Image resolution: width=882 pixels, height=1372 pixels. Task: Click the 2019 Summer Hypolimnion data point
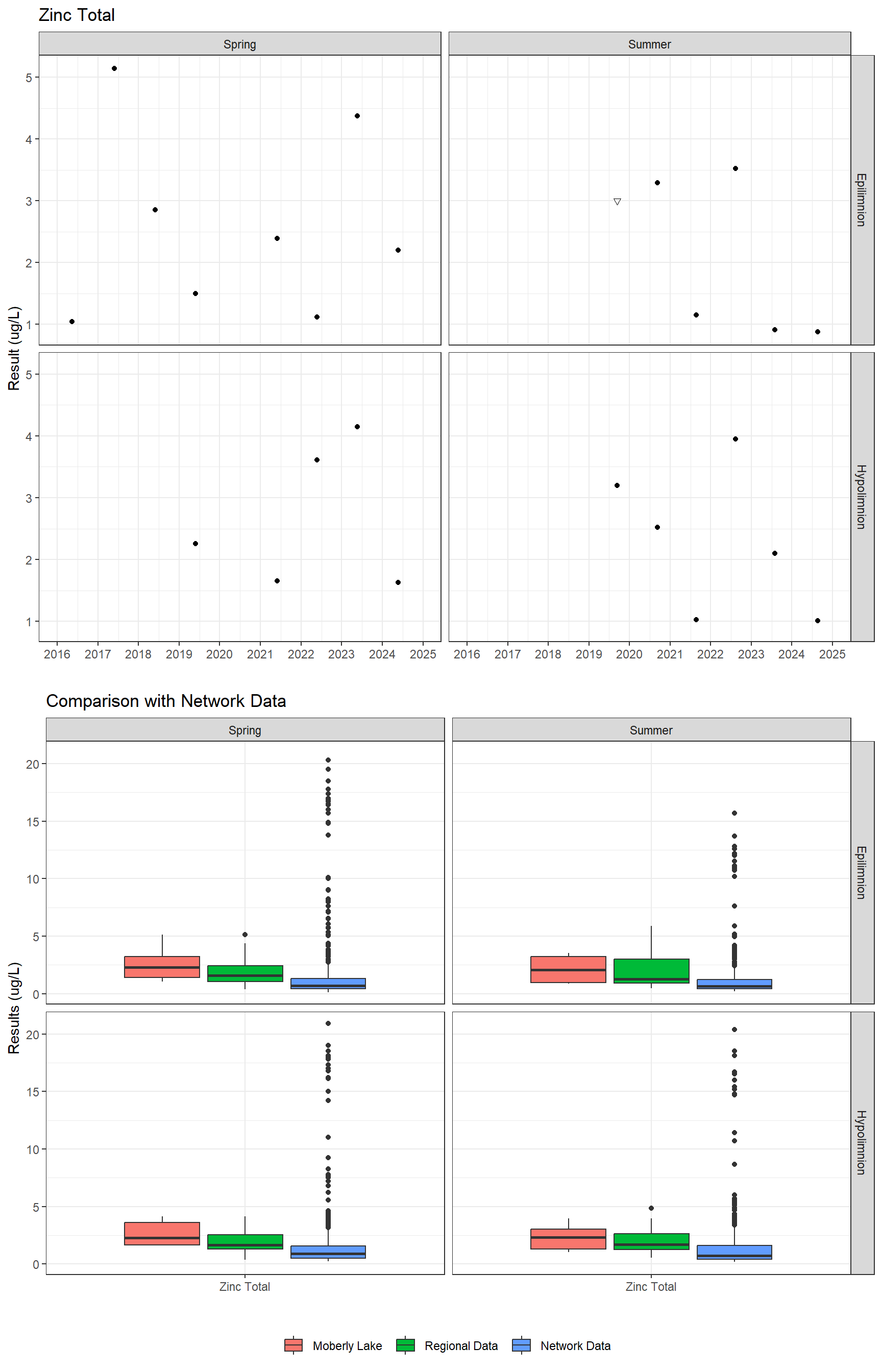pyautogui.click(x=617, y=485)
